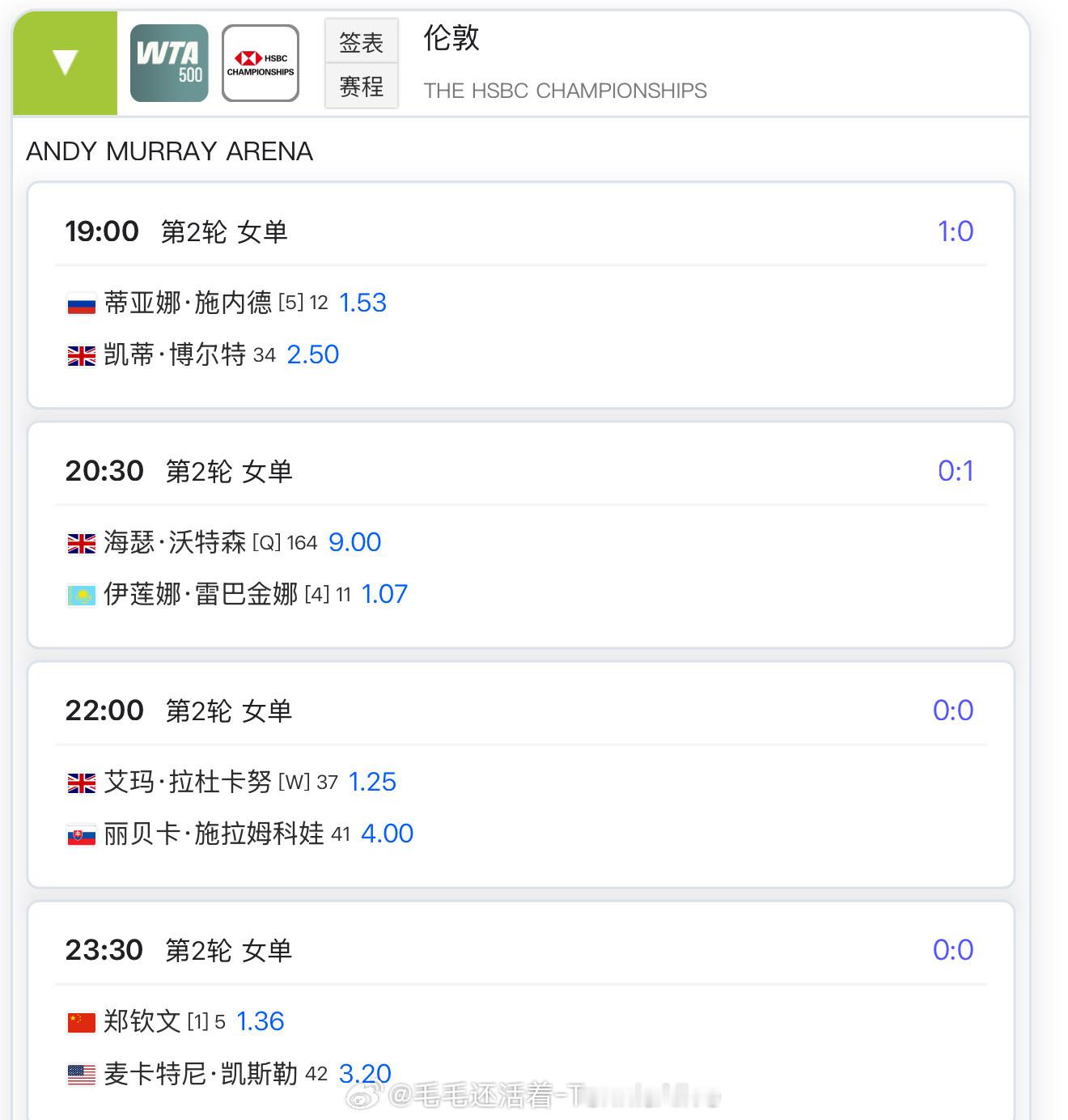Select odds 4.00 for 丽贝卡·施拉姆科娃
1068x1120 pixels.
[387, 834]
